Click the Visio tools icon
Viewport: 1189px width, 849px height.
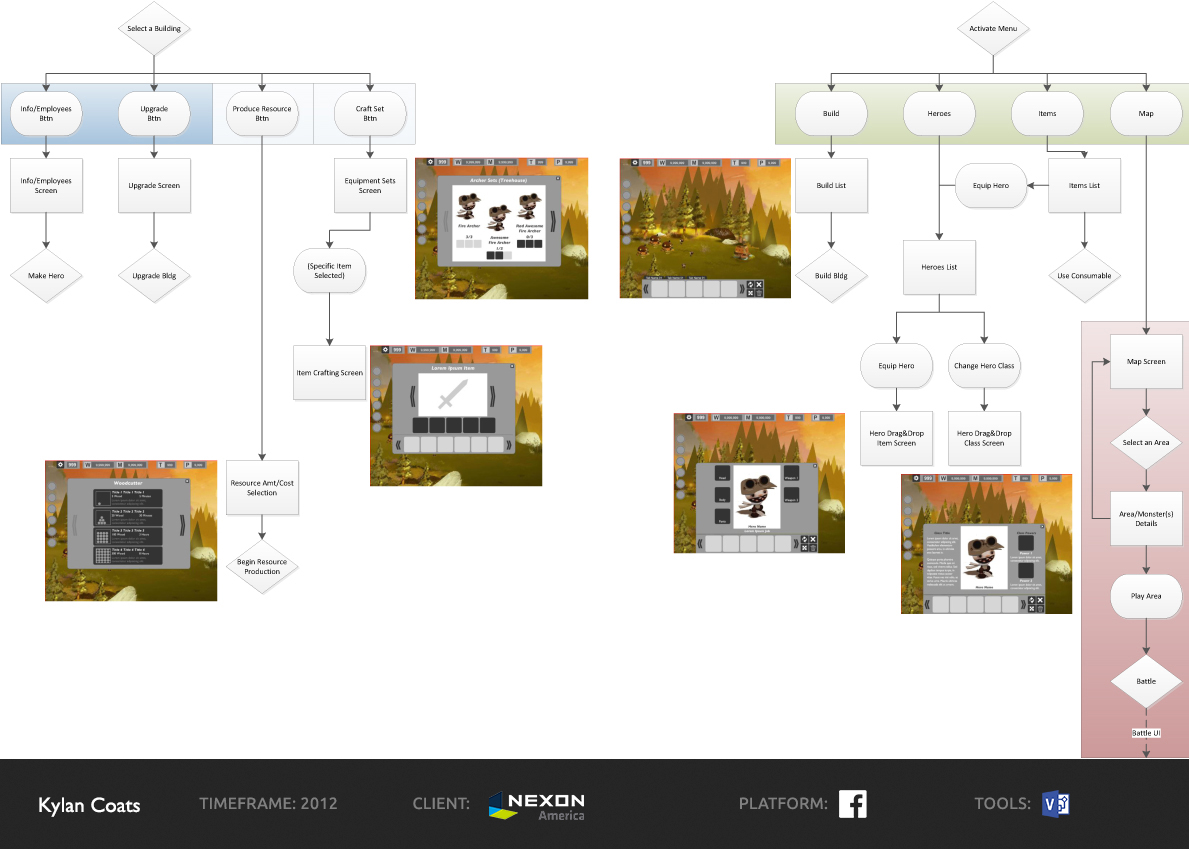pos(1056,804)
